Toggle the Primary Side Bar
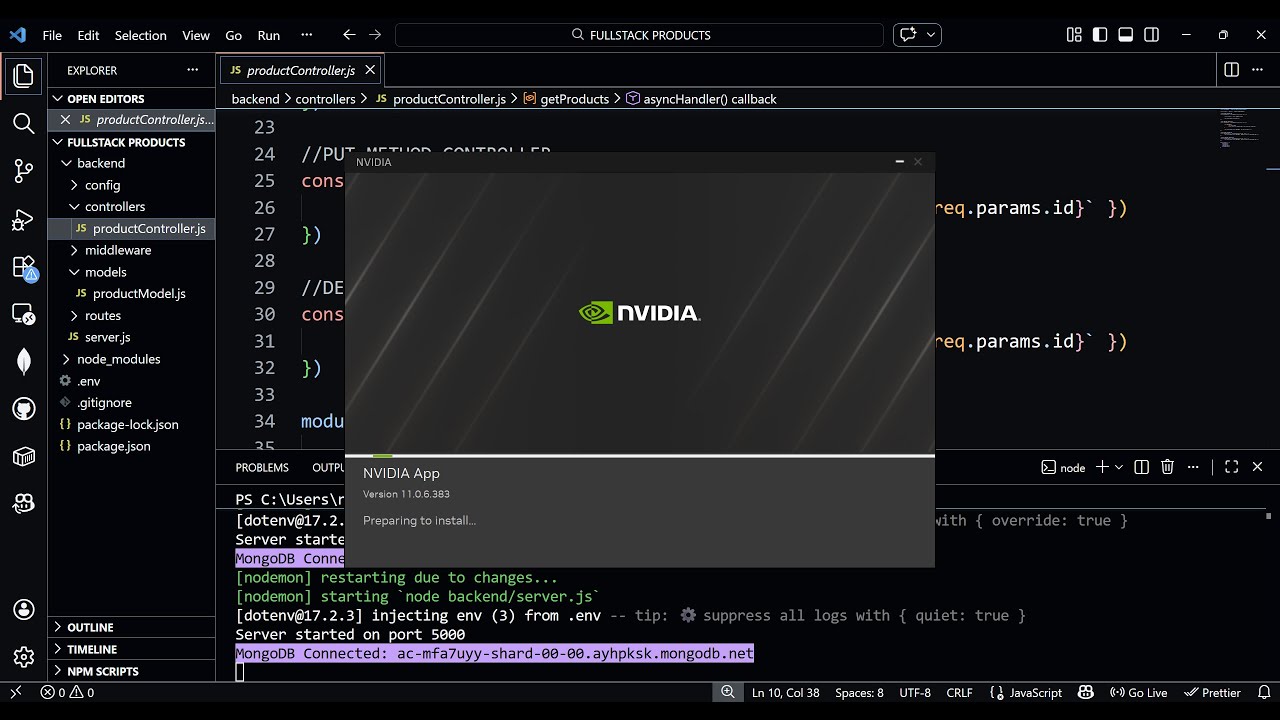 pos(1100,35)
